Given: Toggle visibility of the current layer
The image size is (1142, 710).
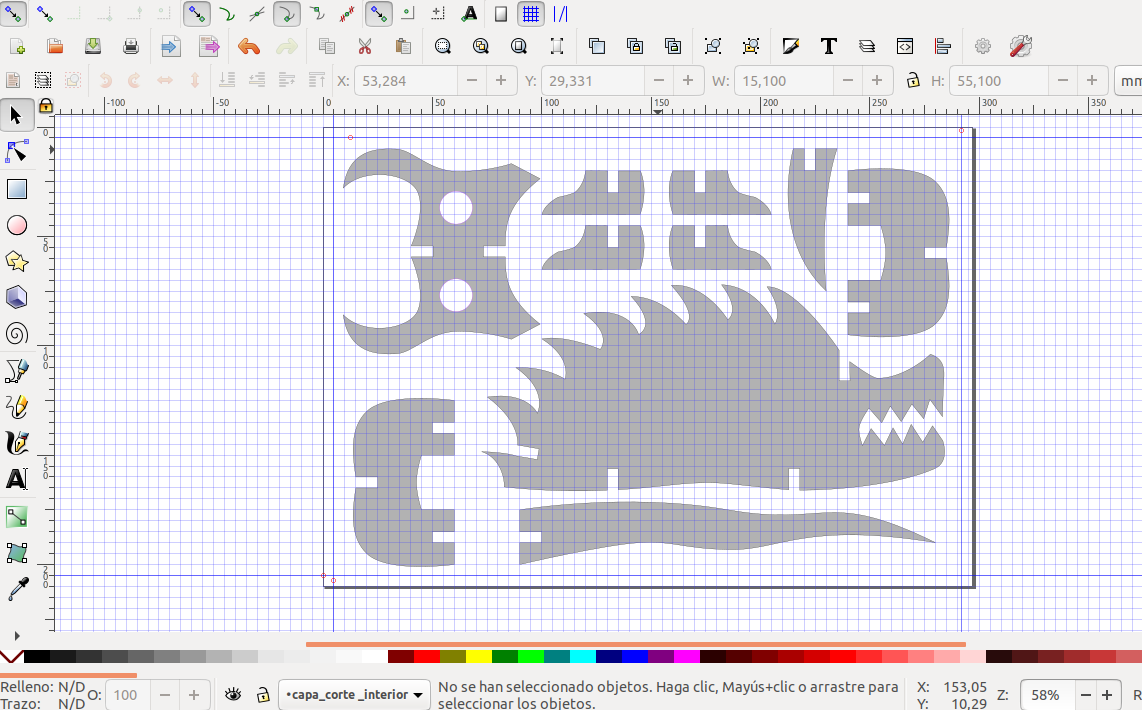Looking at the screenshot, I should (x=232, y=694).
